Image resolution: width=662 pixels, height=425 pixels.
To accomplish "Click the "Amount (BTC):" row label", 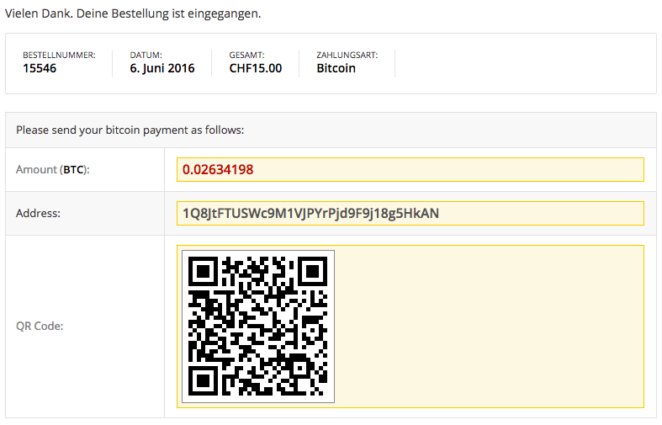I will click(x=53, y=170).
